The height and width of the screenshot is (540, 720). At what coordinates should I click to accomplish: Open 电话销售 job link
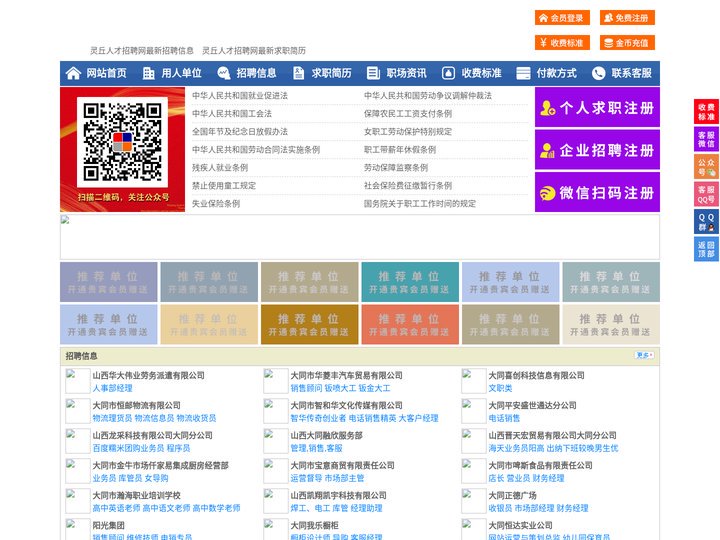[x=504, y=418]
